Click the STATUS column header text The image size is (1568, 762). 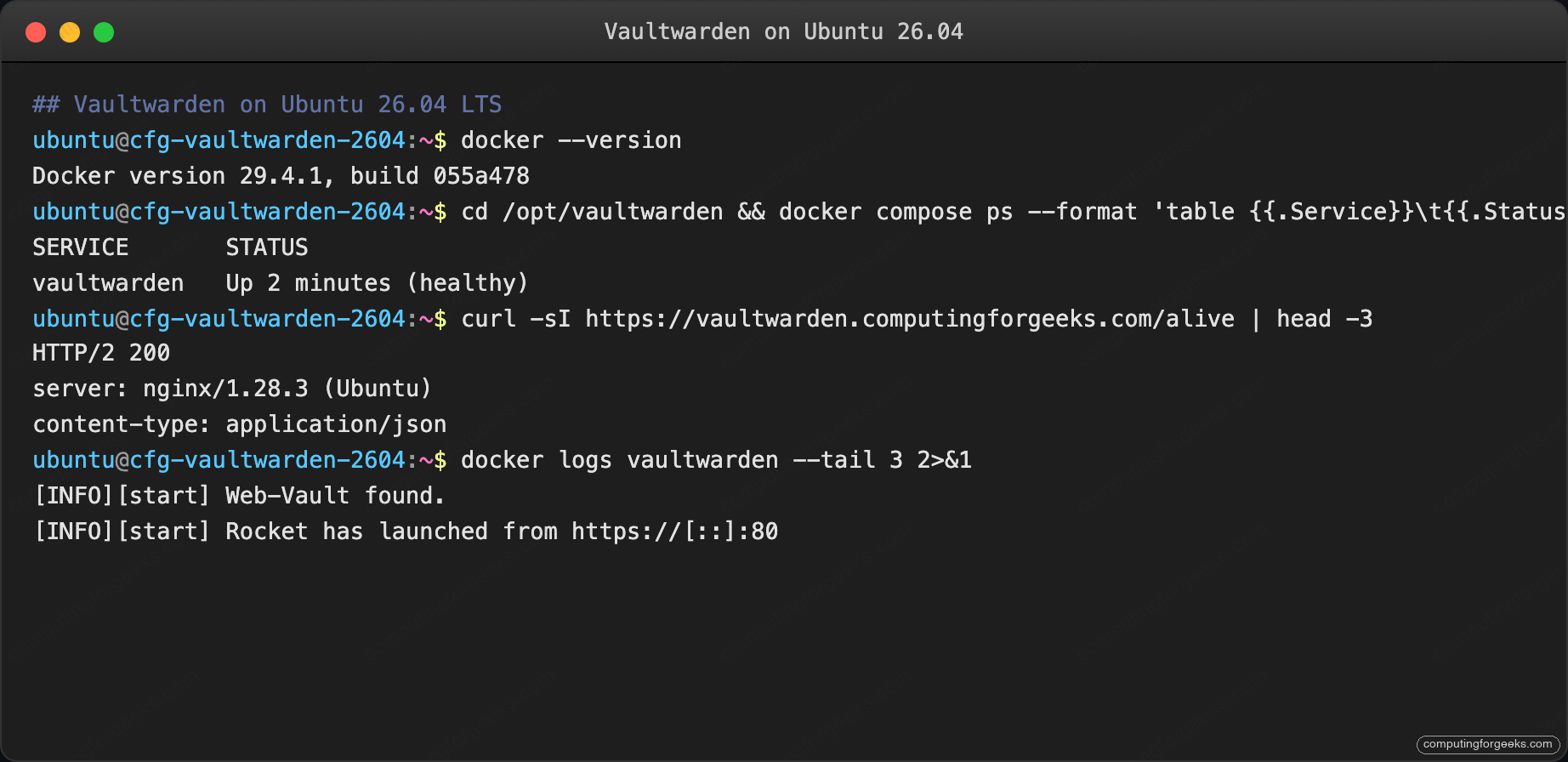(266, 247)
